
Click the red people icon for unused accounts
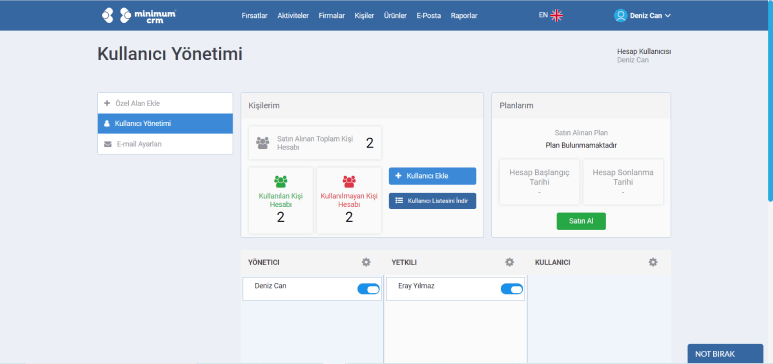point(349,182)
